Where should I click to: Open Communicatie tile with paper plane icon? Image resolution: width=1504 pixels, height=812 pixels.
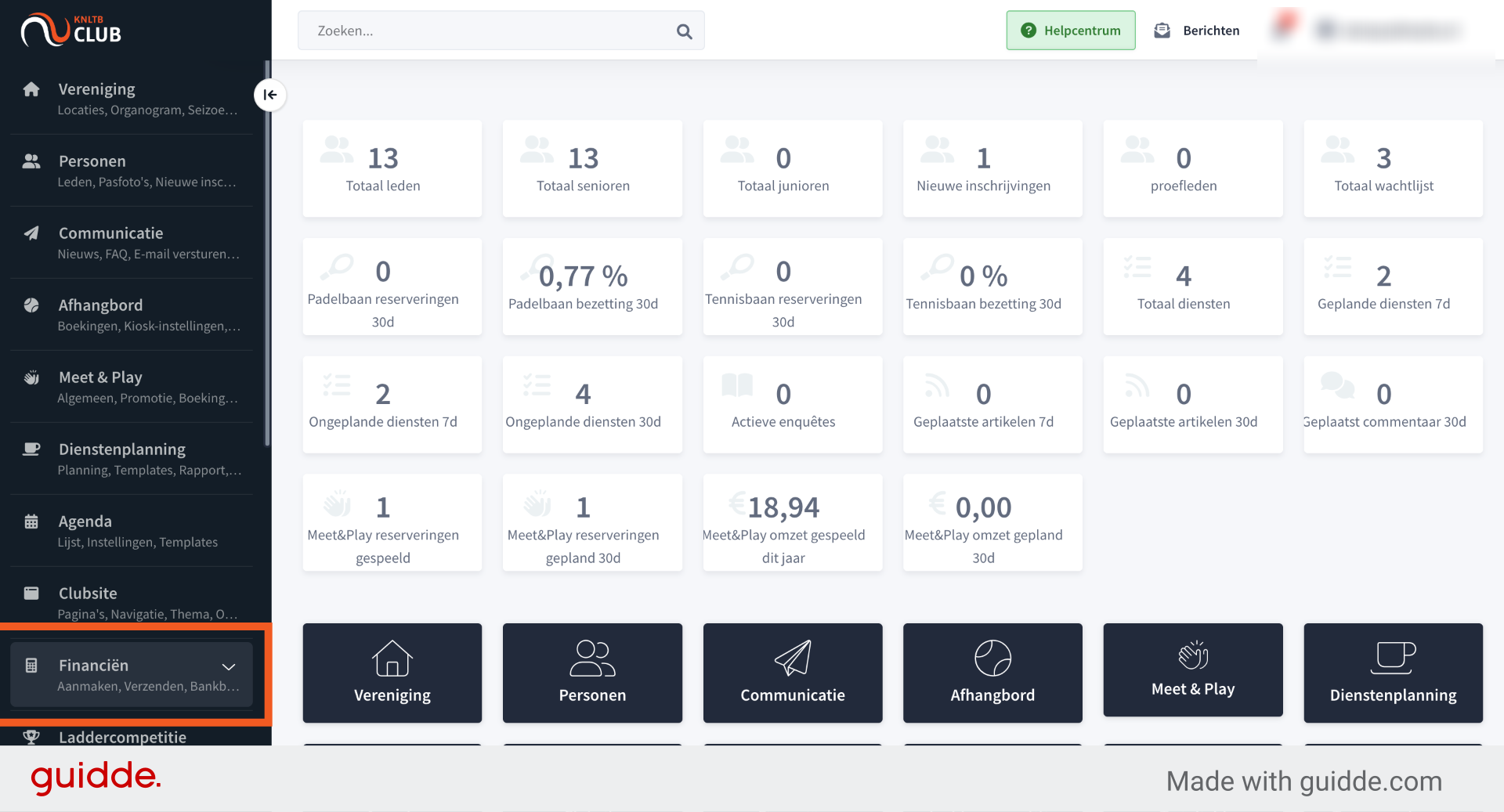coord(792,673)
